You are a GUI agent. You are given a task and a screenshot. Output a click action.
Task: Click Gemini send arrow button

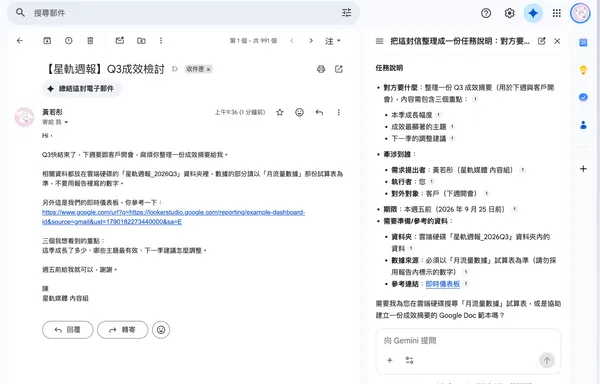(547, 360)
